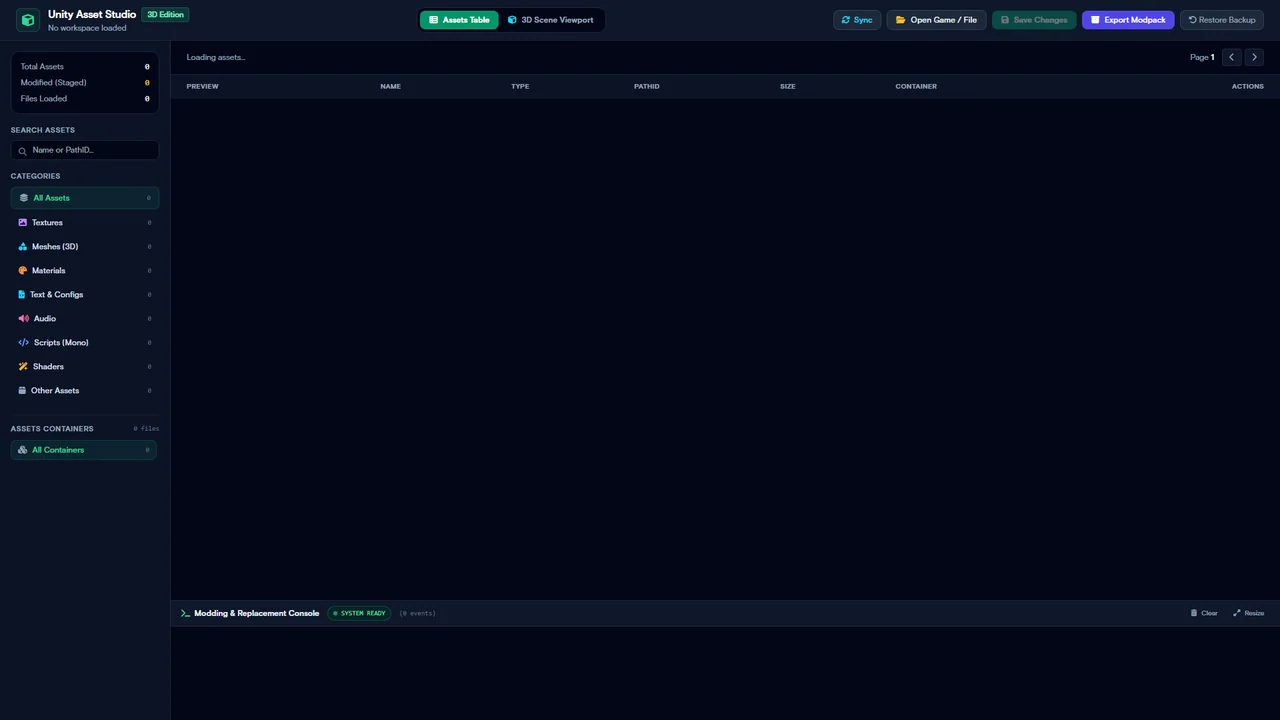Click the NAME column header
Viewport: 1280px width, 720px height.
click(390, 86)
